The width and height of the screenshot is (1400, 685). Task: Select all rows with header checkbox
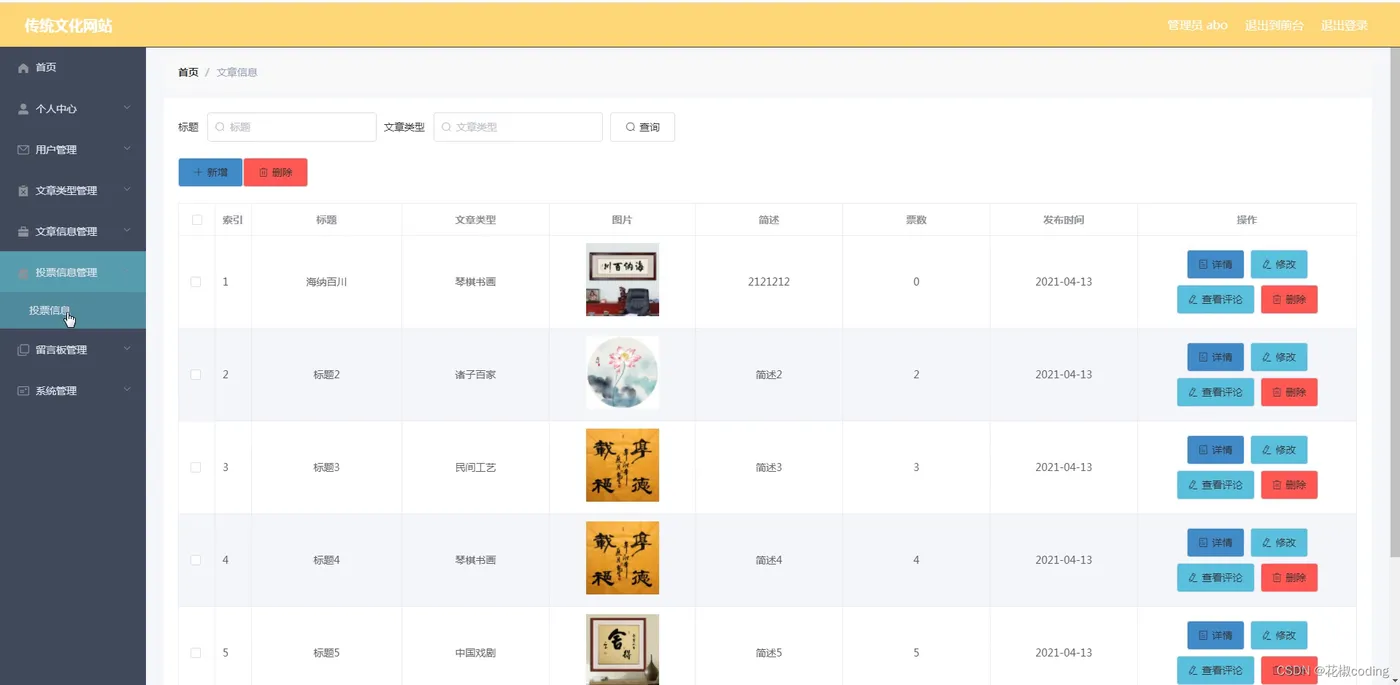[196, 220]
